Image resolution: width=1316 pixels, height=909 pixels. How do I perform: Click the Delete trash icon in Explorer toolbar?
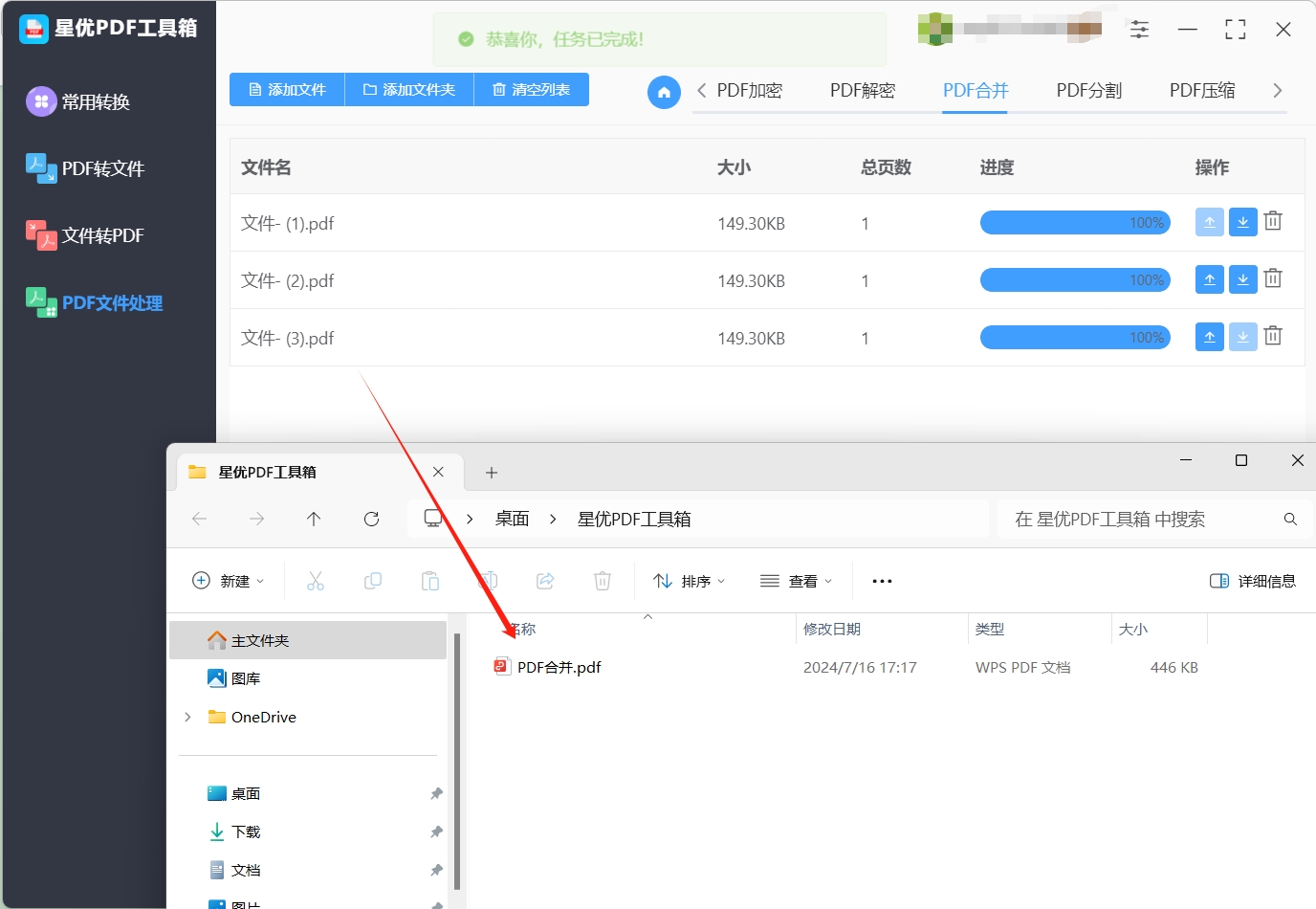click(603, 581)
